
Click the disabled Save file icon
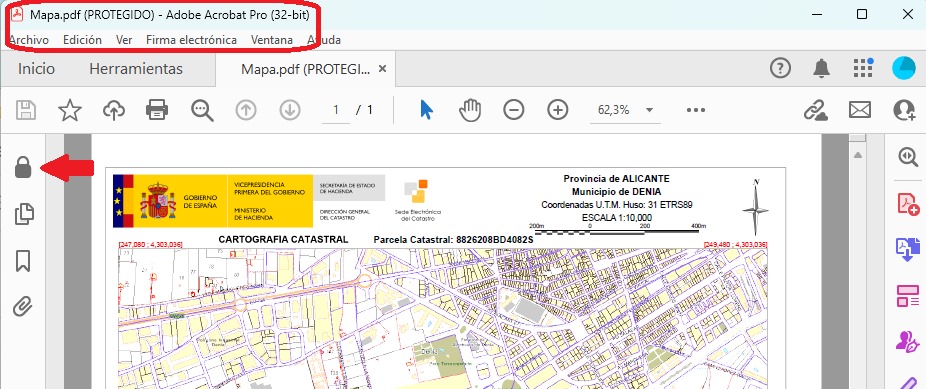pos(25,110)
